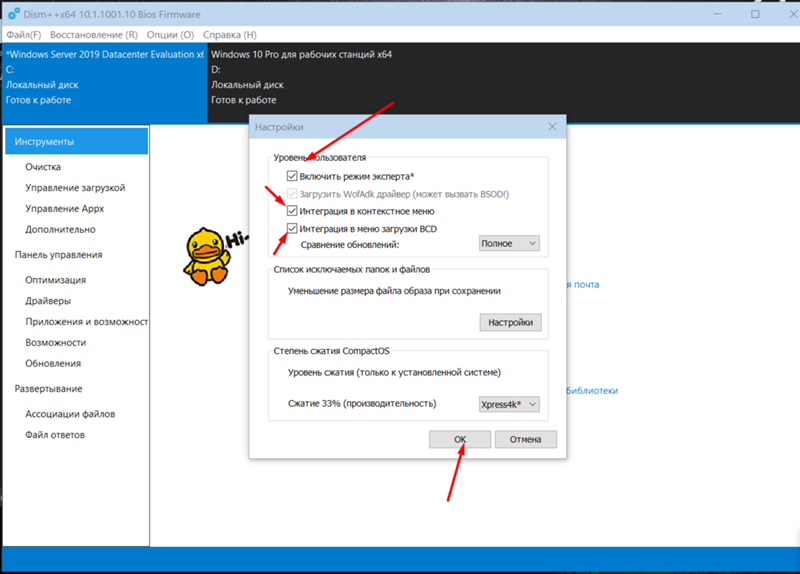Open Приложения и возможности in sidebar
The image size is (800, 574).
click(x=86, y=321)
